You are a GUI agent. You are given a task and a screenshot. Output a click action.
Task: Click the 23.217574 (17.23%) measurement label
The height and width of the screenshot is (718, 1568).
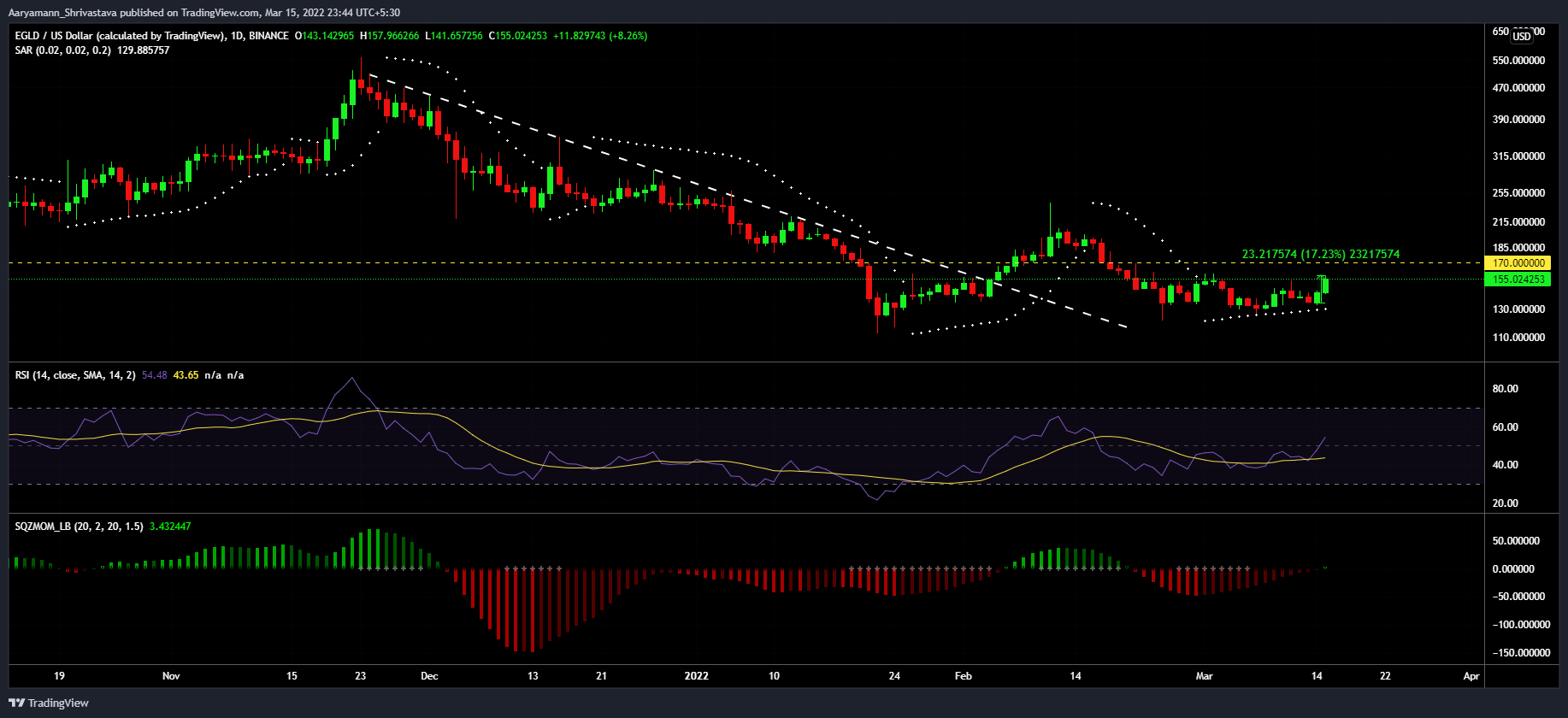(x=1320, y=254)
